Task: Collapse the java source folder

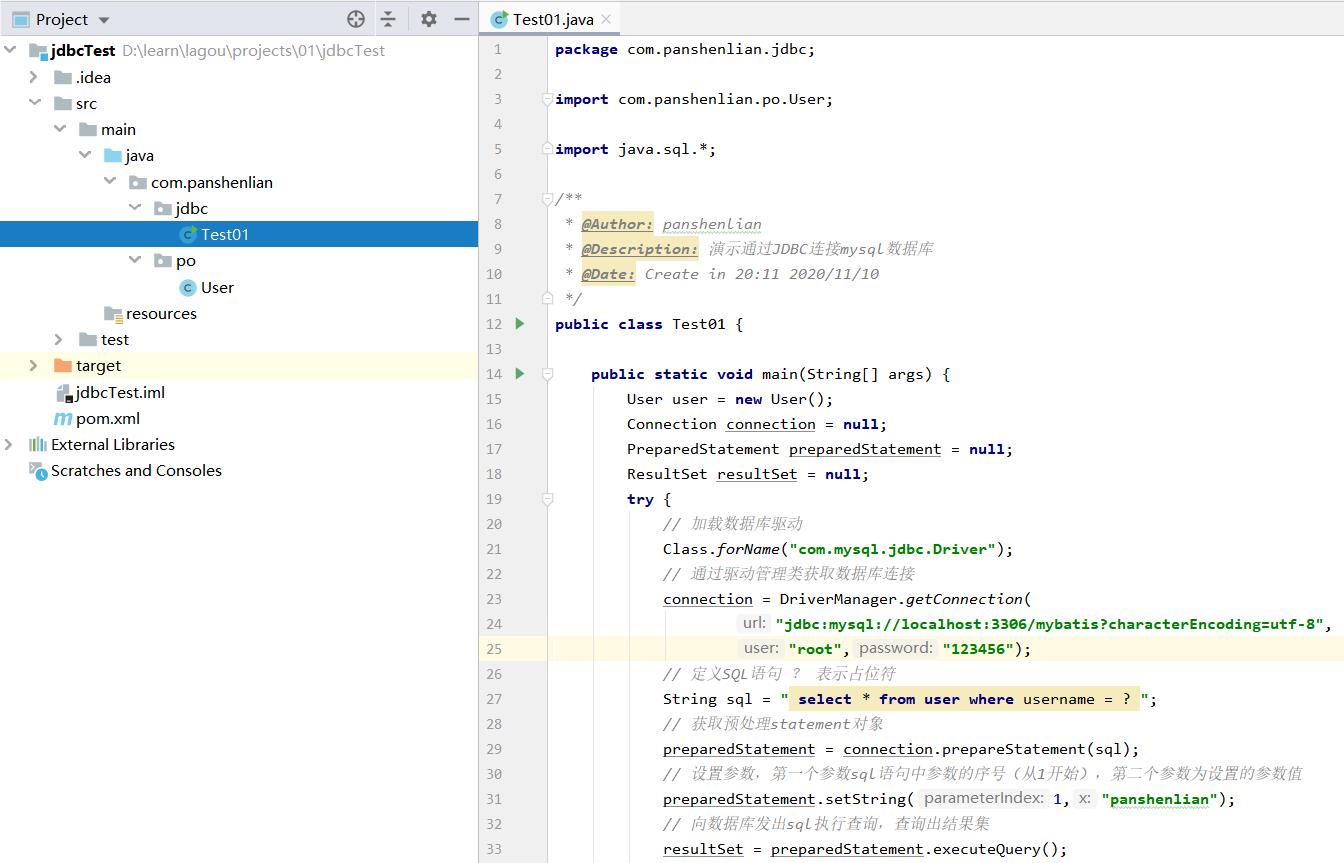Action: [x=85, y=155]
